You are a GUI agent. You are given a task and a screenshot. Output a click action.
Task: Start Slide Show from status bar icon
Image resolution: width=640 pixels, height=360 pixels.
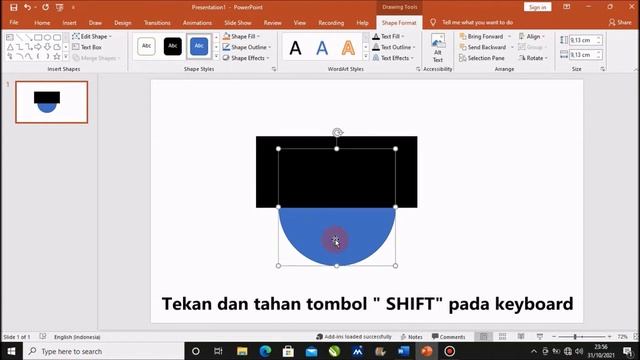(x=540, y=337)
